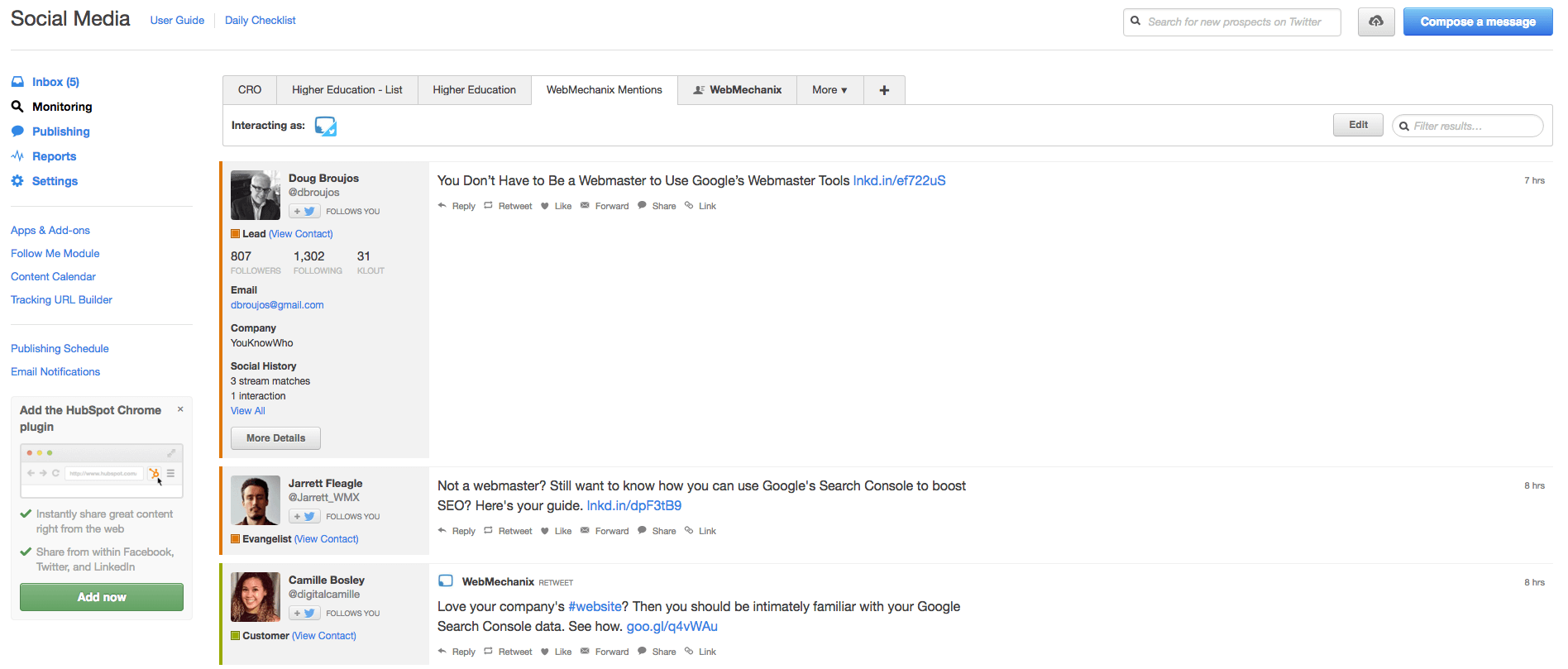Click the Interacting as account avatar
This screenshot has height=669, width=1568.
coord(326,126)
